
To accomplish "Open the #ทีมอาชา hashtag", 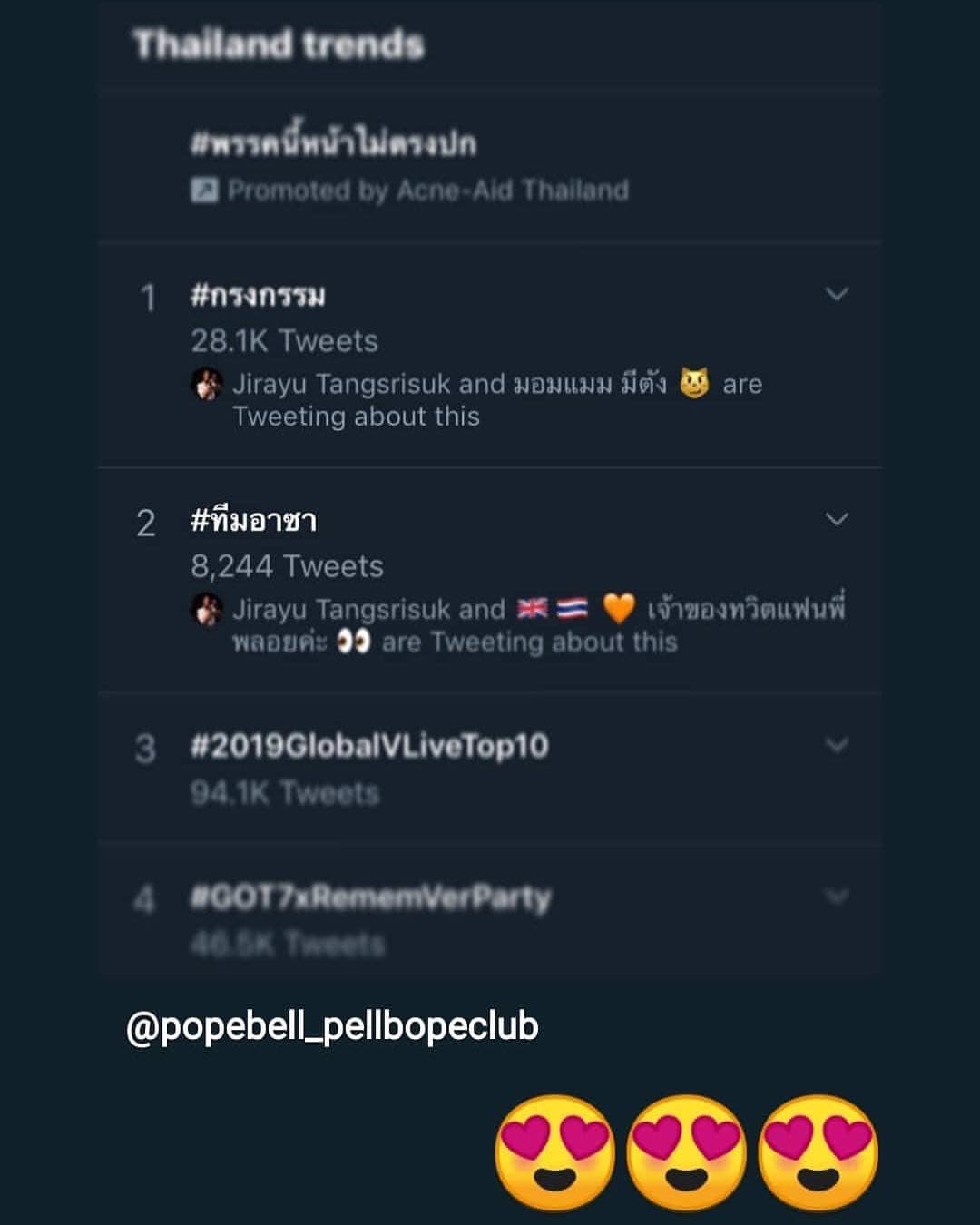I will coord(253,521).
